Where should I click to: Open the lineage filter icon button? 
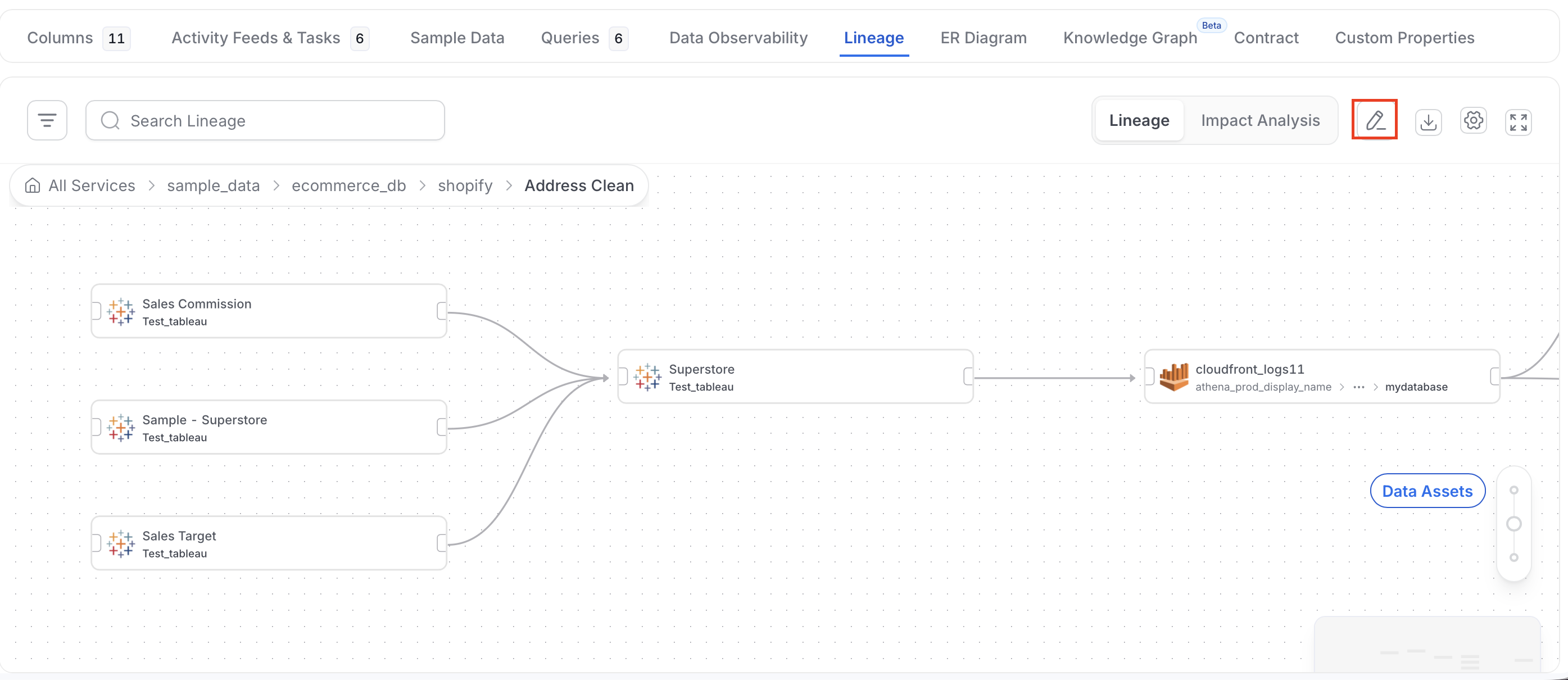(47, 120)
